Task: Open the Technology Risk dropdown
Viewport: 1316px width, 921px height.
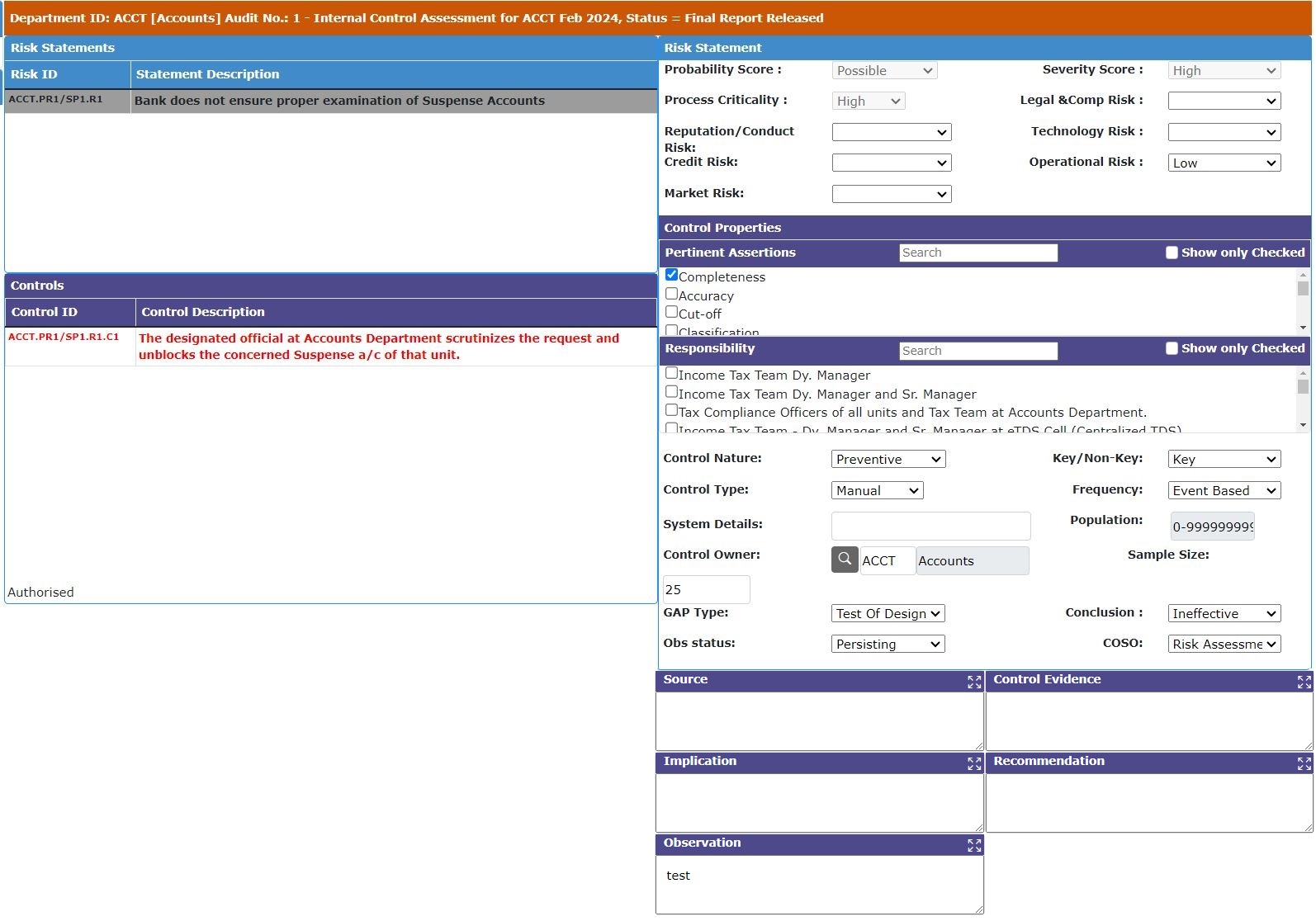Action: coord(1224,132)
